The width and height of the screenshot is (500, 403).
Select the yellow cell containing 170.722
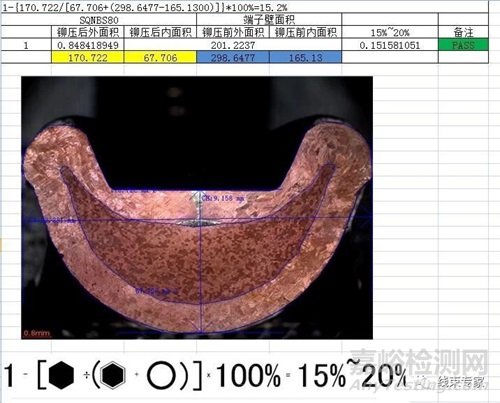click(x=88, y=58)
